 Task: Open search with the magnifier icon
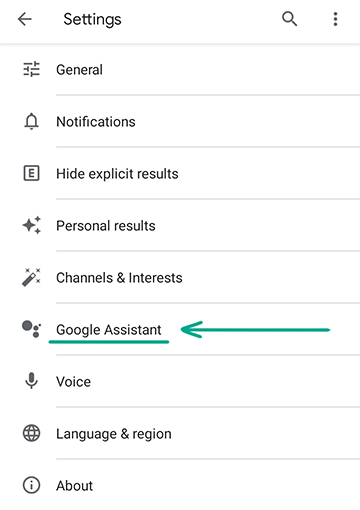click(x=289, y=19)
